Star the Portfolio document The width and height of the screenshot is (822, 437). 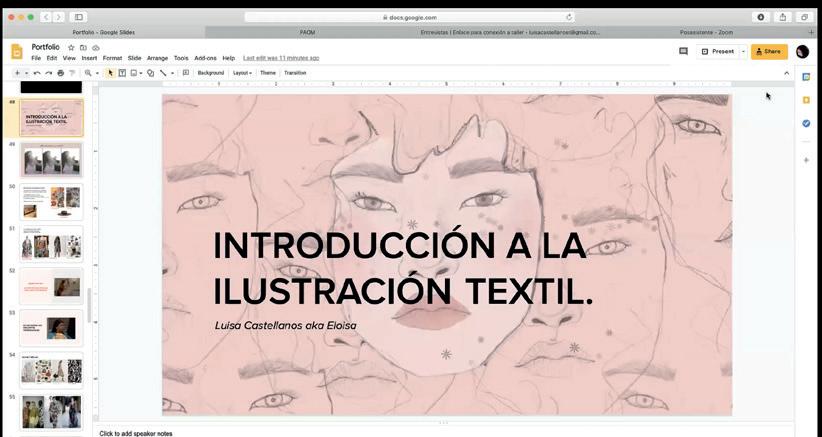point(71,48)
